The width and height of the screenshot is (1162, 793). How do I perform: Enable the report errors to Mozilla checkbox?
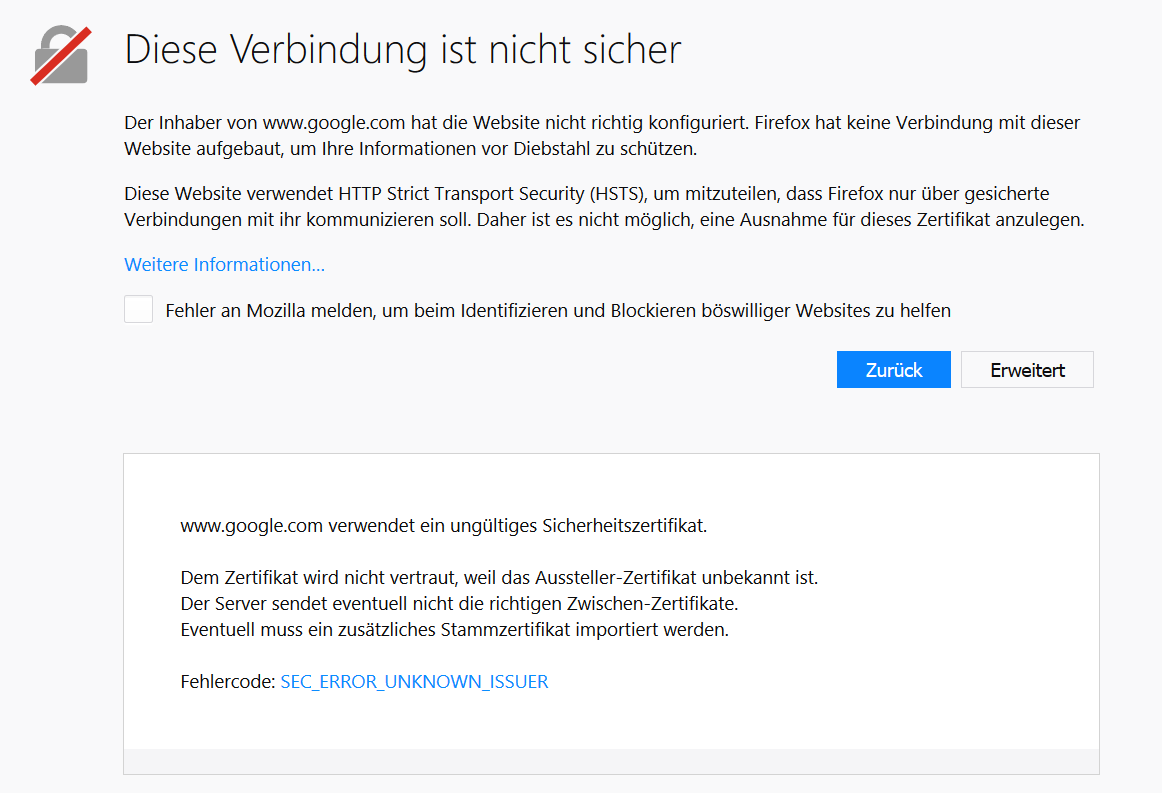click(x=138, y=310)
